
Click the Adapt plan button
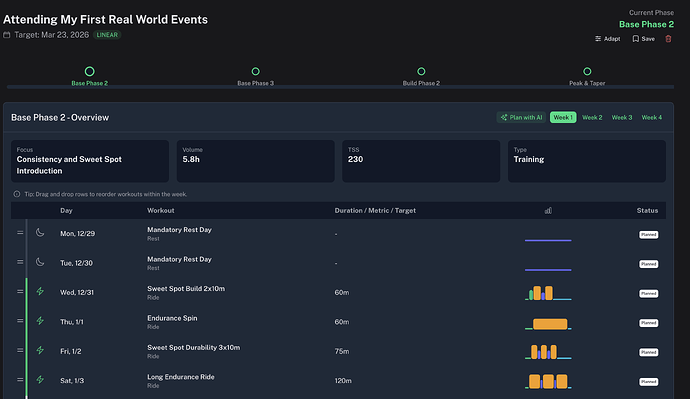pyautogui.click(x=608, y=39)
